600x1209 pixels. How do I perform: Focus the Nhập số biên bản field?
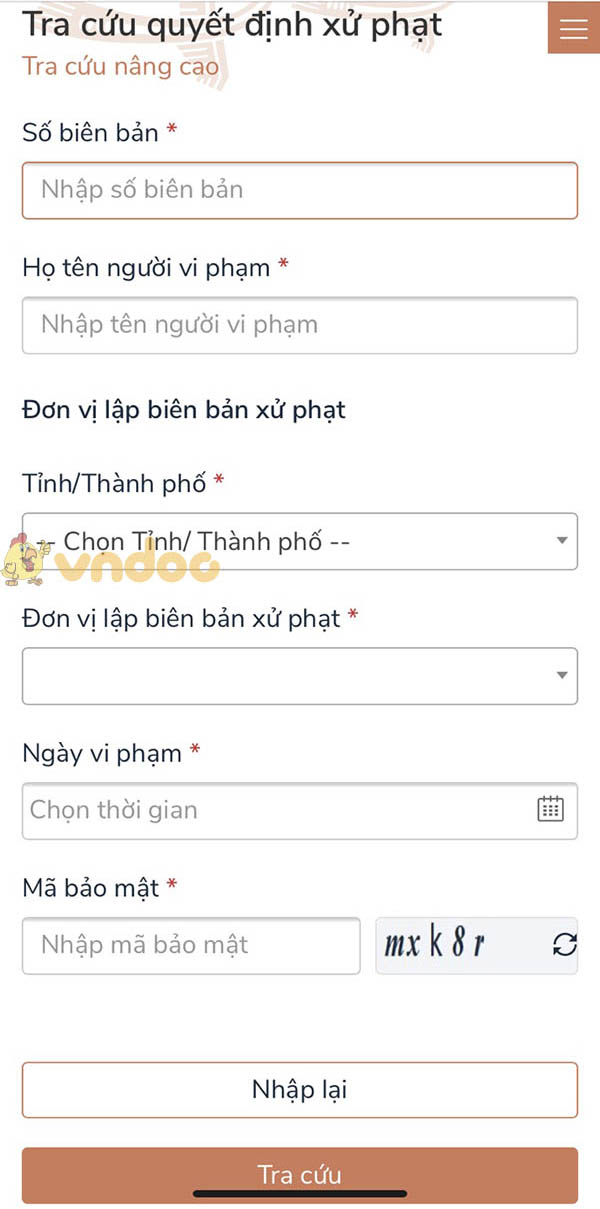click(x=299, y=190)
